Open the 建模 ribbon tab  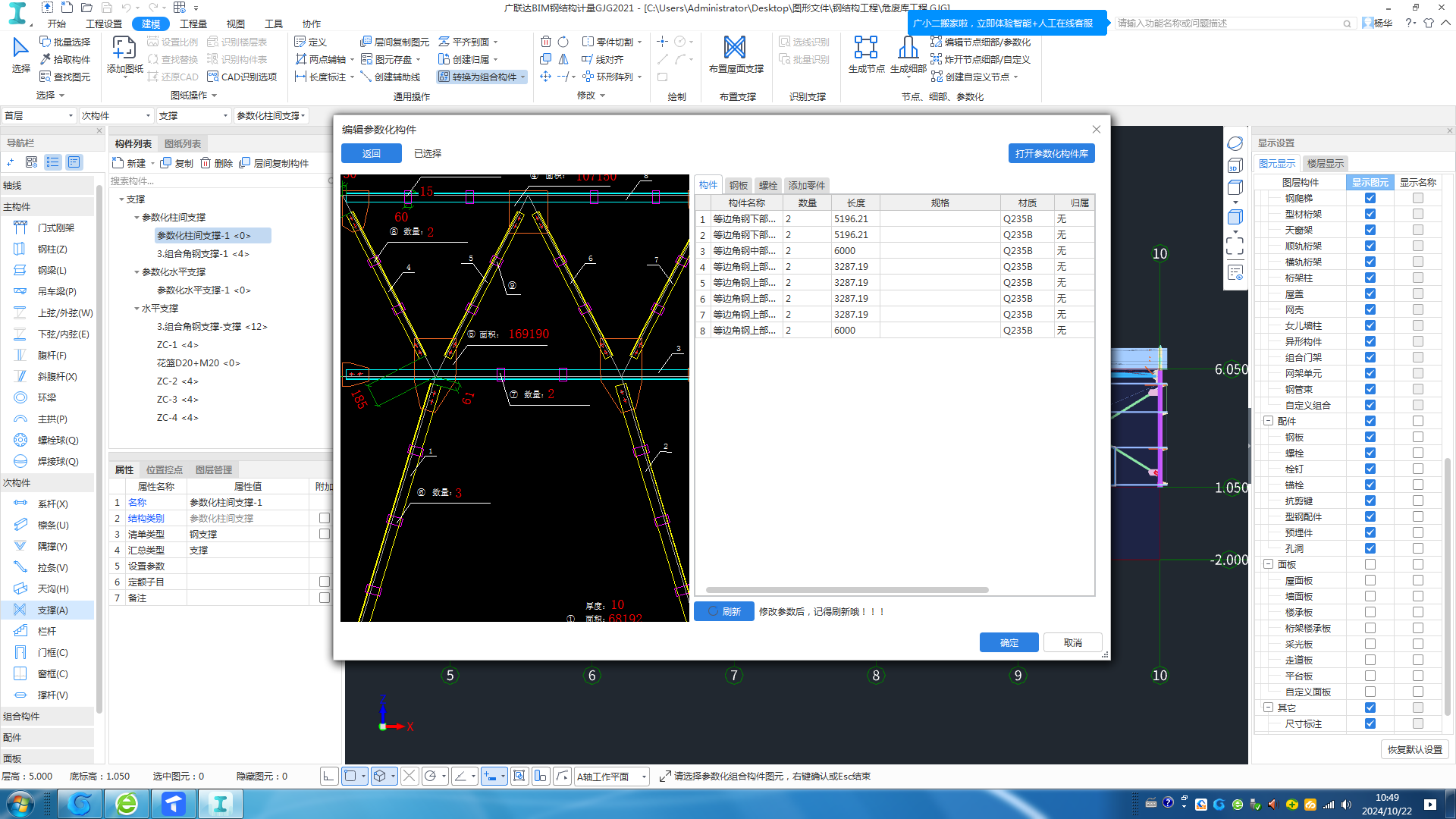[151, 24]
